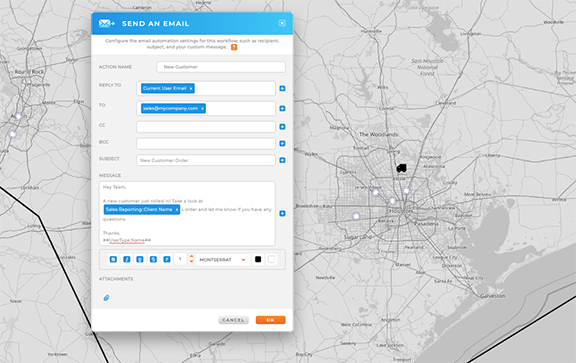Screen dimensions: 576x363
Task: Add a variable to the To field
Action: (282, 108)
